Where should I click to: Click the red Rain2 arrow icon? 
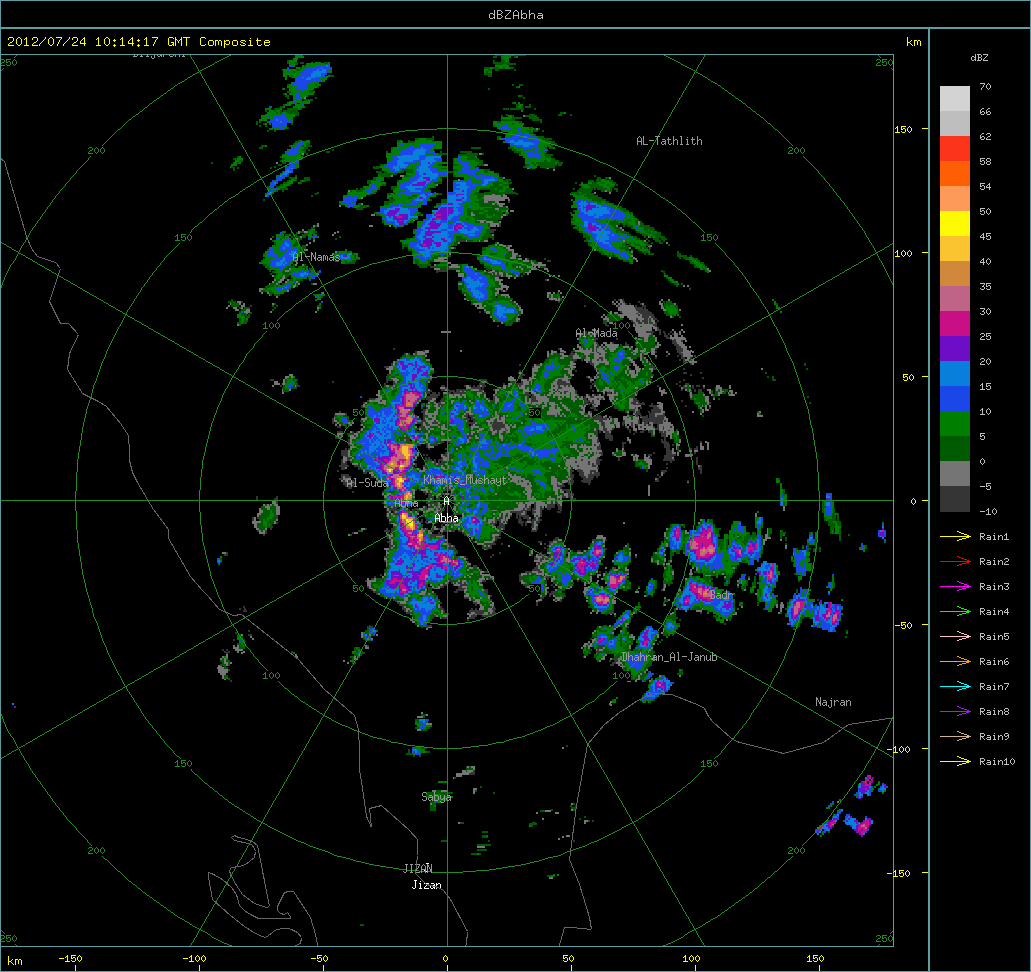[955, 562]
